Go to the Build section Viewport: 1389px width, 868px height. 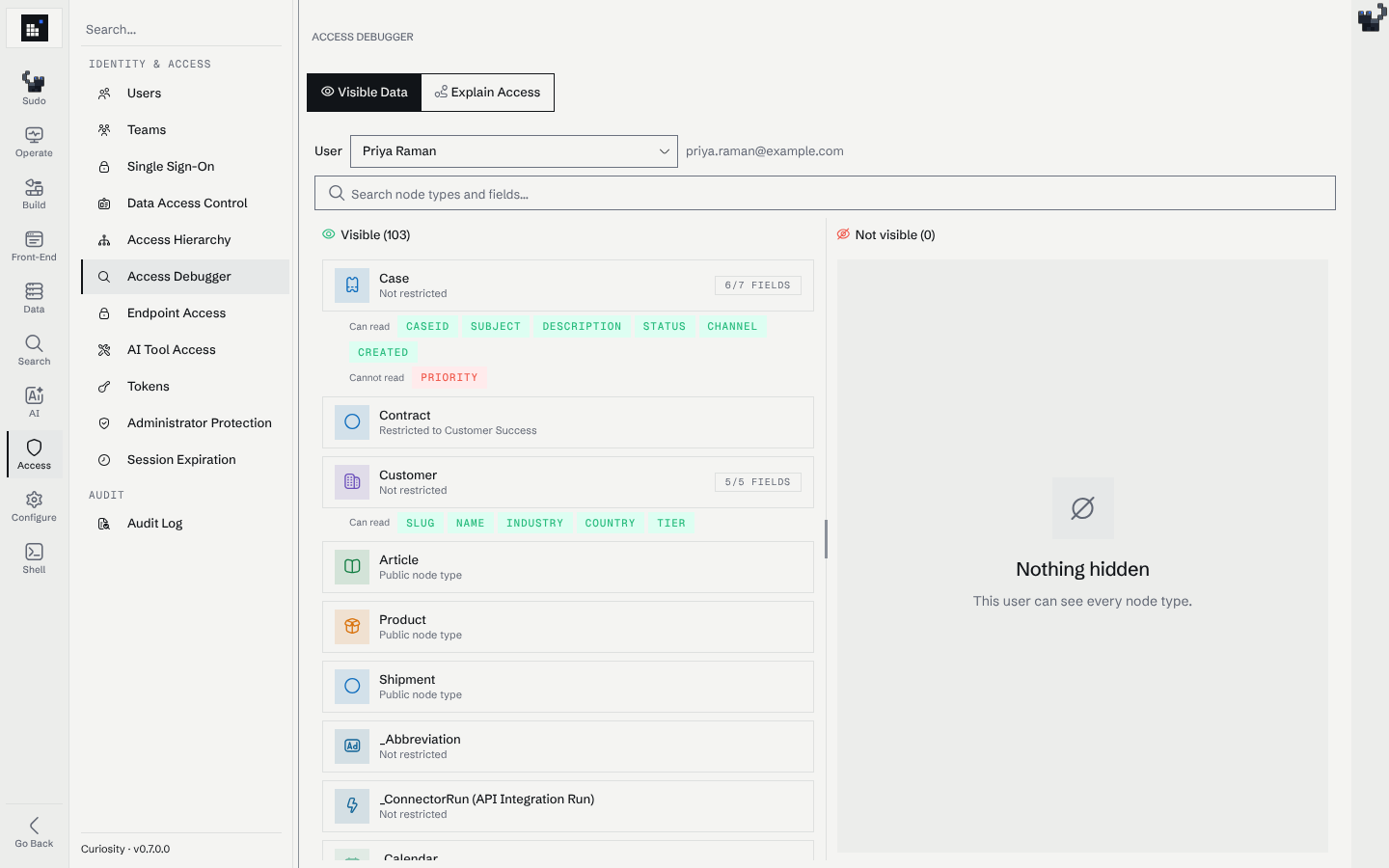(x=34, y=194)
